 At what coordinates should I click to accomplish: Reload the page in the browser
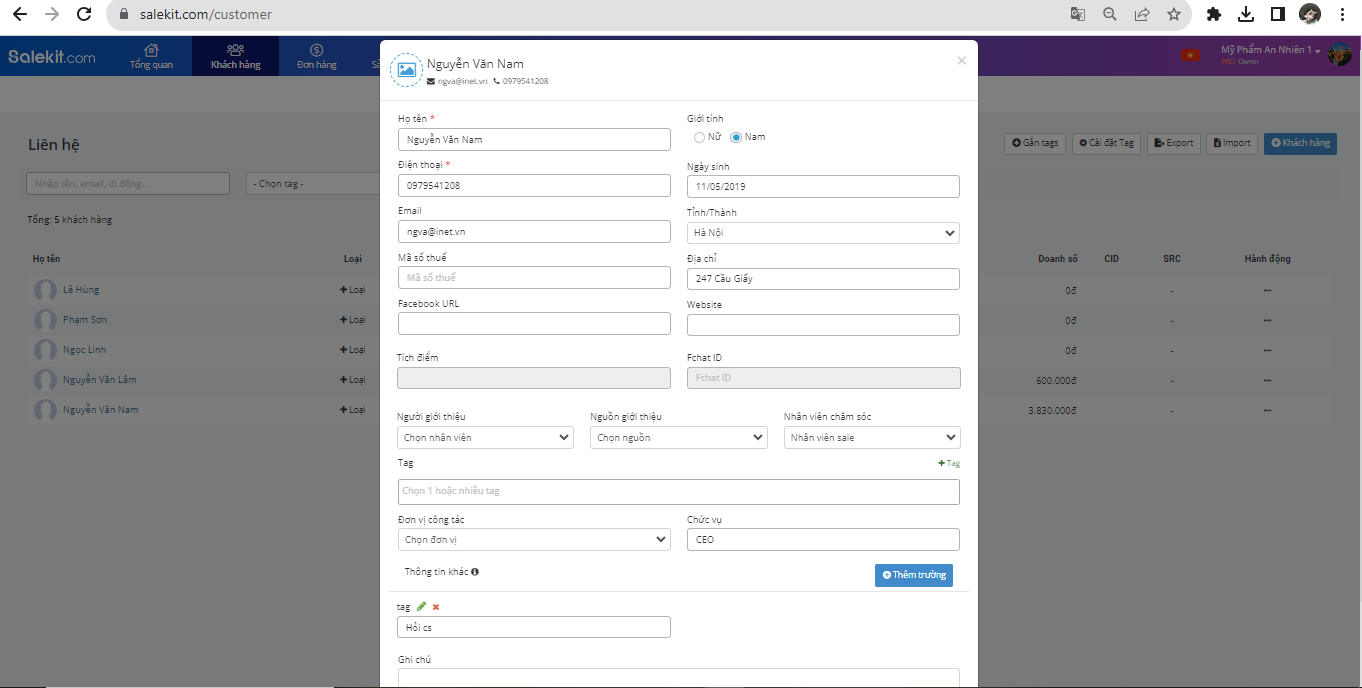84,14
